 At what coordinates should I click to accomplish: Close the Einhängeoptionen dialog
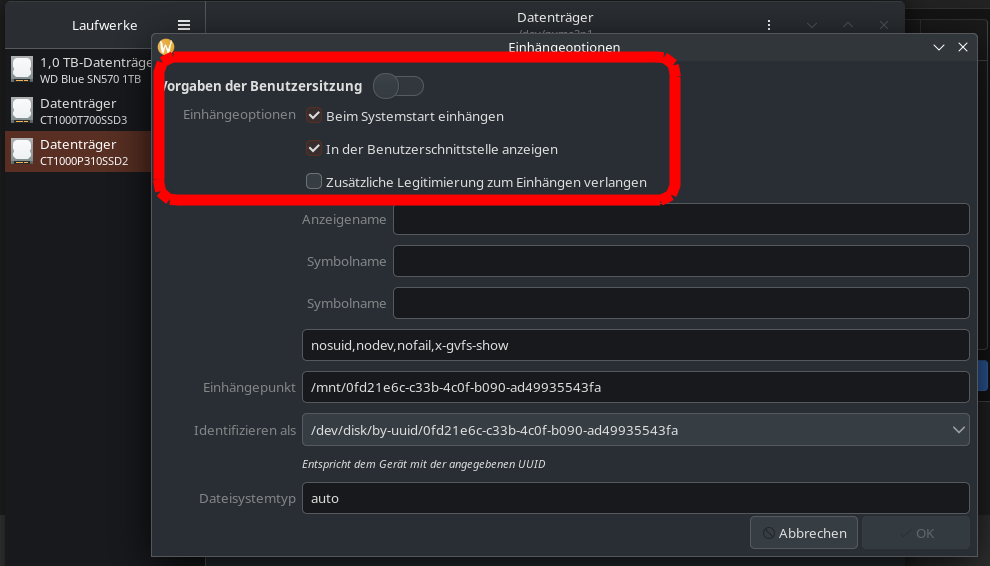pos(963,47)
